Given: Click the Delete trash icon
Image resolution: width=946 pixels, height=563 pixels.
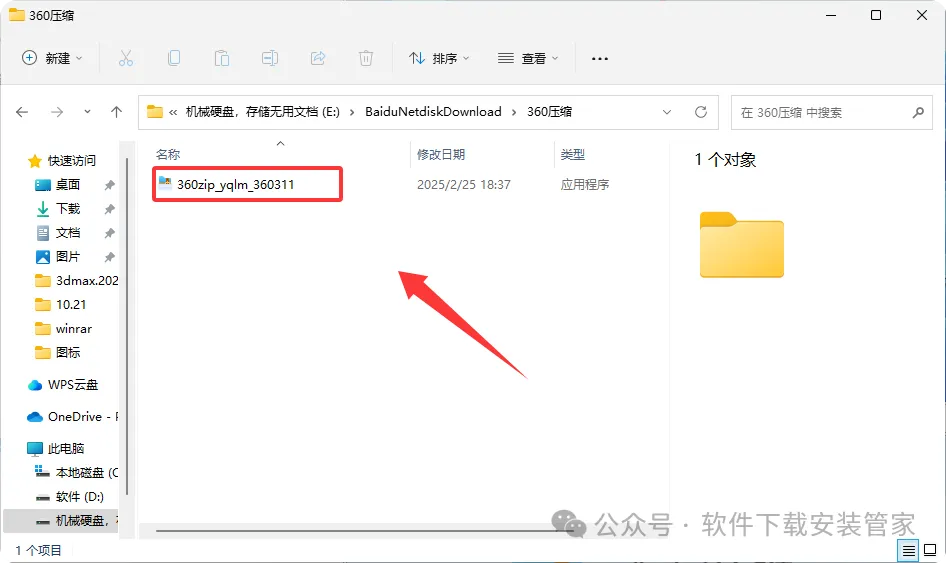Looking at the screenshot, I should tap(366, 58).
